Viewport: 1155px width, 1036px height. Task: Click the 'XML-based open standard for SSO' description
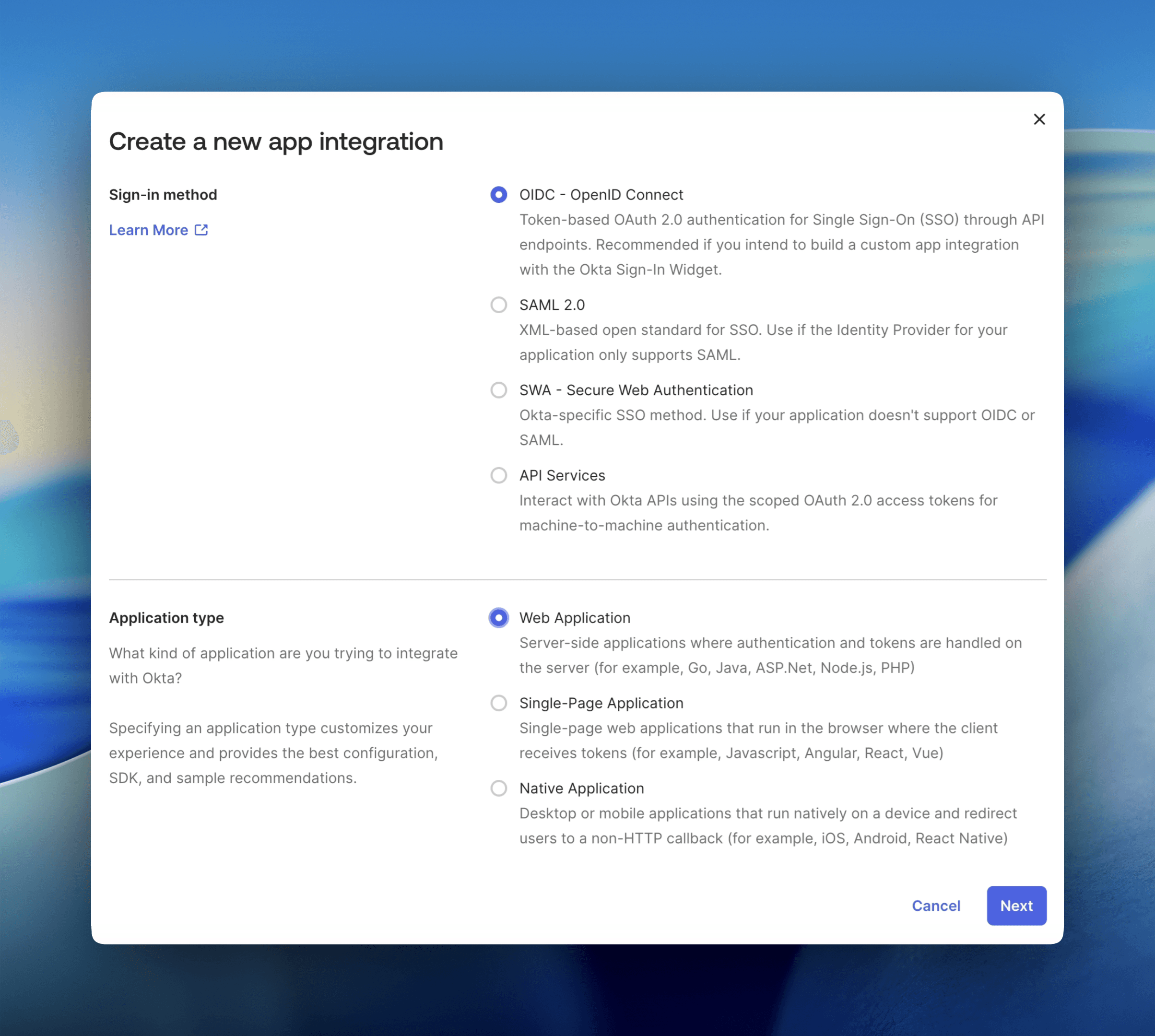click(763, 342)
